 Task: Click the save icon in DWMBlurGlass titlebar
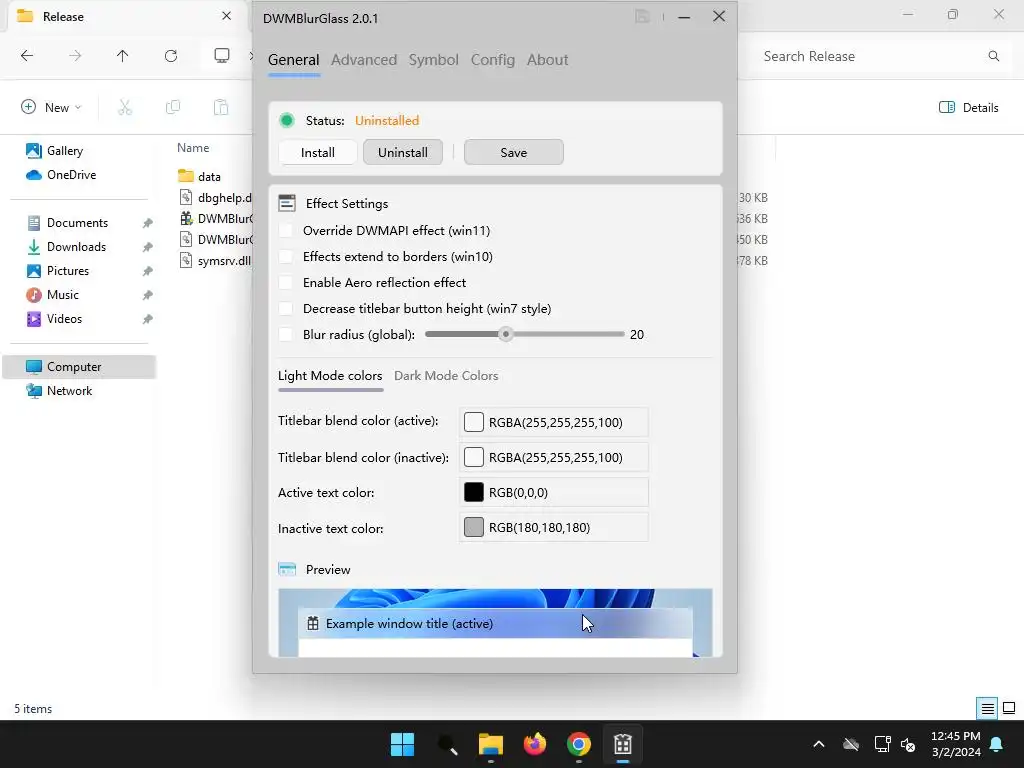pos(642,17)
